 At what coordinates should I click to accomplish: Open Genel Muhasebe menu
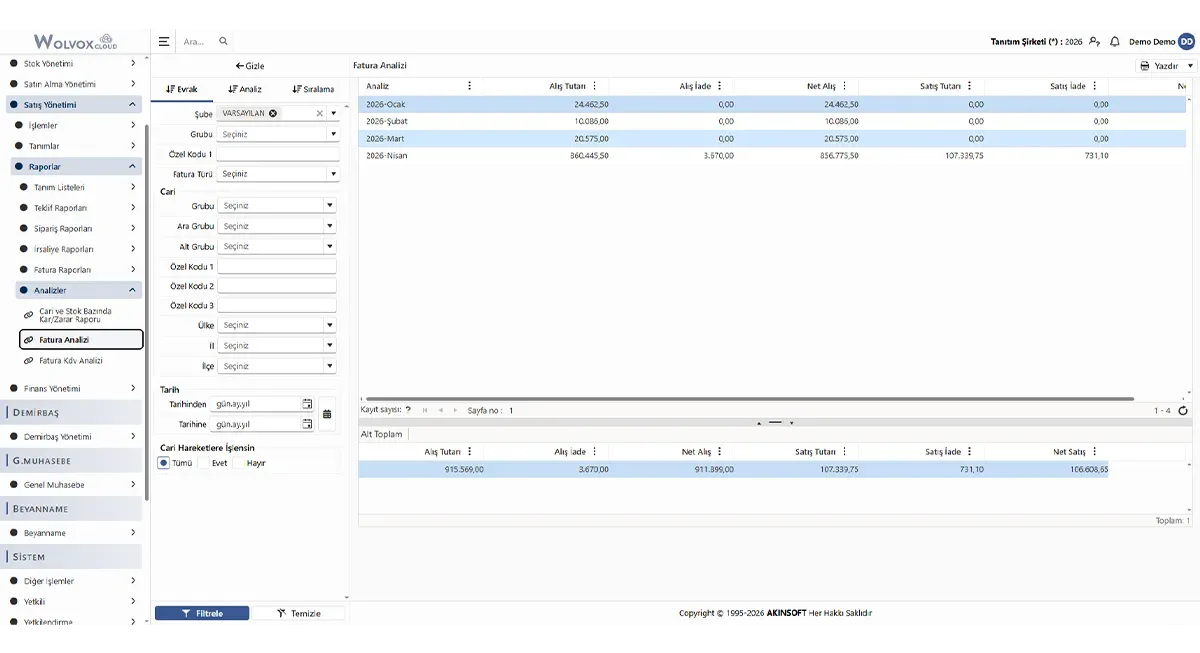[72, 485]
